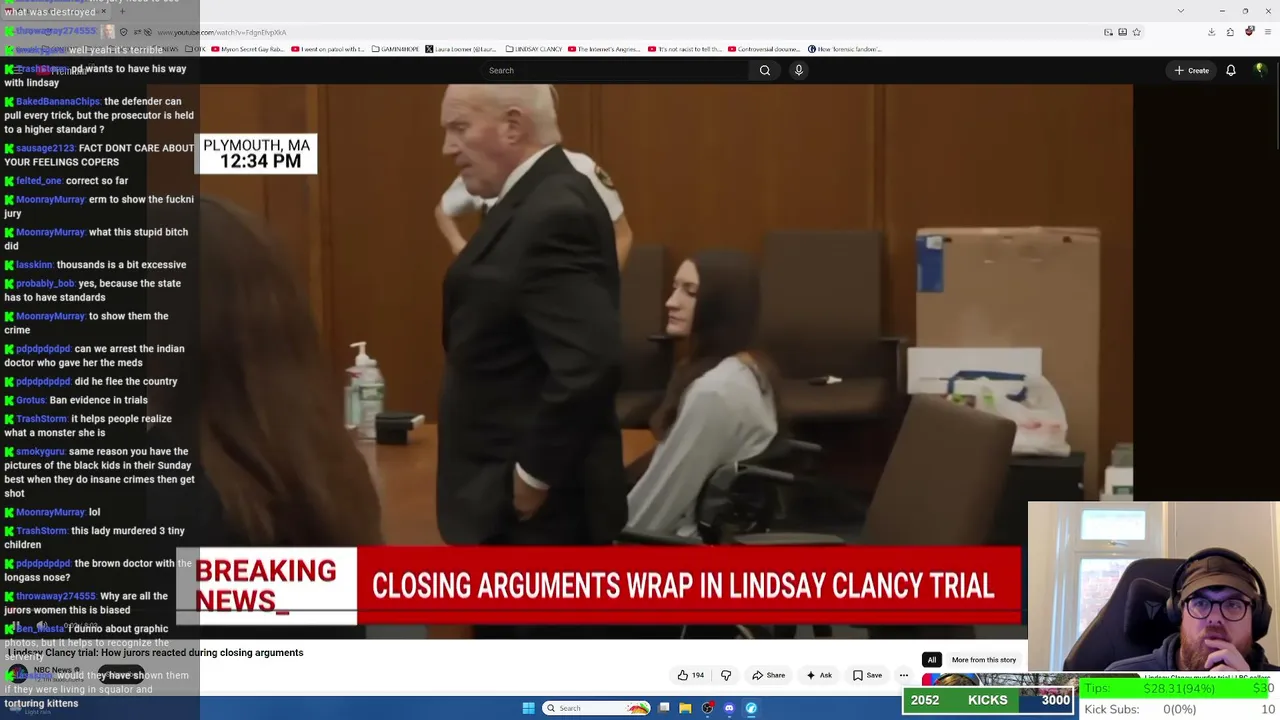Focus the YouTube search field
Screen dimensions: 1280x720
[615, 70]
